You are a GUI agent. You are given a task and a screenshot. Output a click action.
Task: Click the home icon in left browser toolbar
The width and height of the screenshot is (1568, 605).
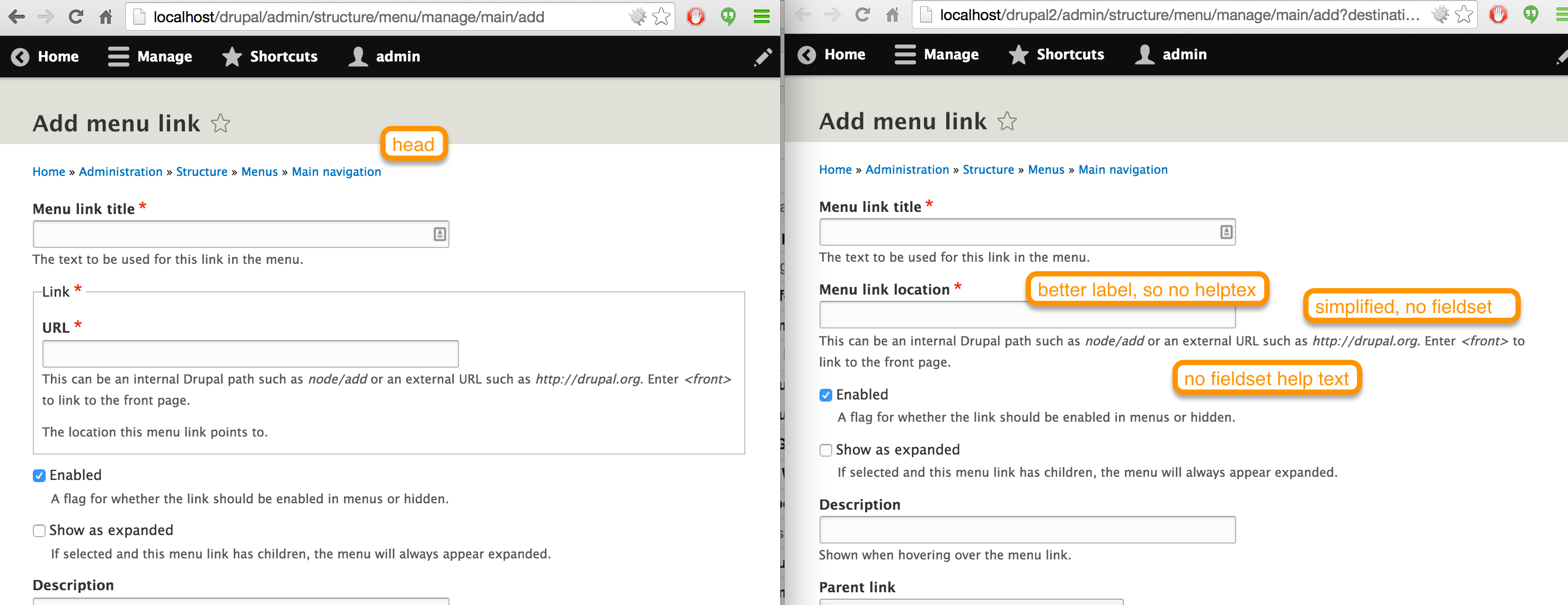(106, 16)
